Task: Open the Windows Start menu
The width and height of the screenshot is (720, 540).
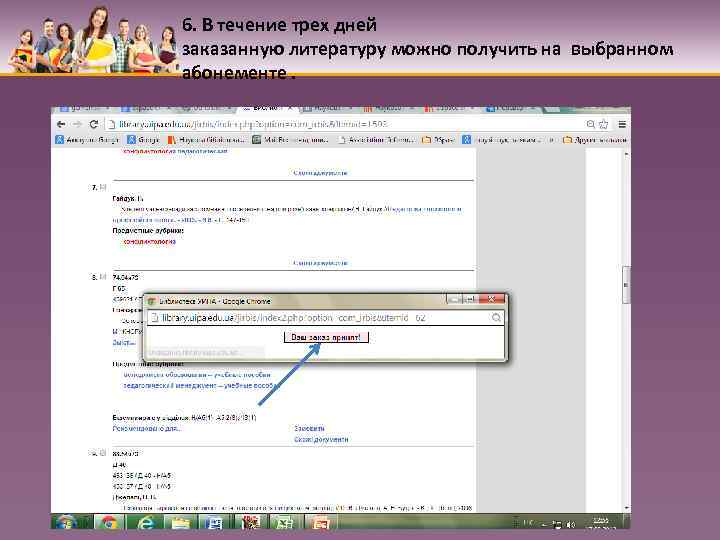Action: [67, 523]
